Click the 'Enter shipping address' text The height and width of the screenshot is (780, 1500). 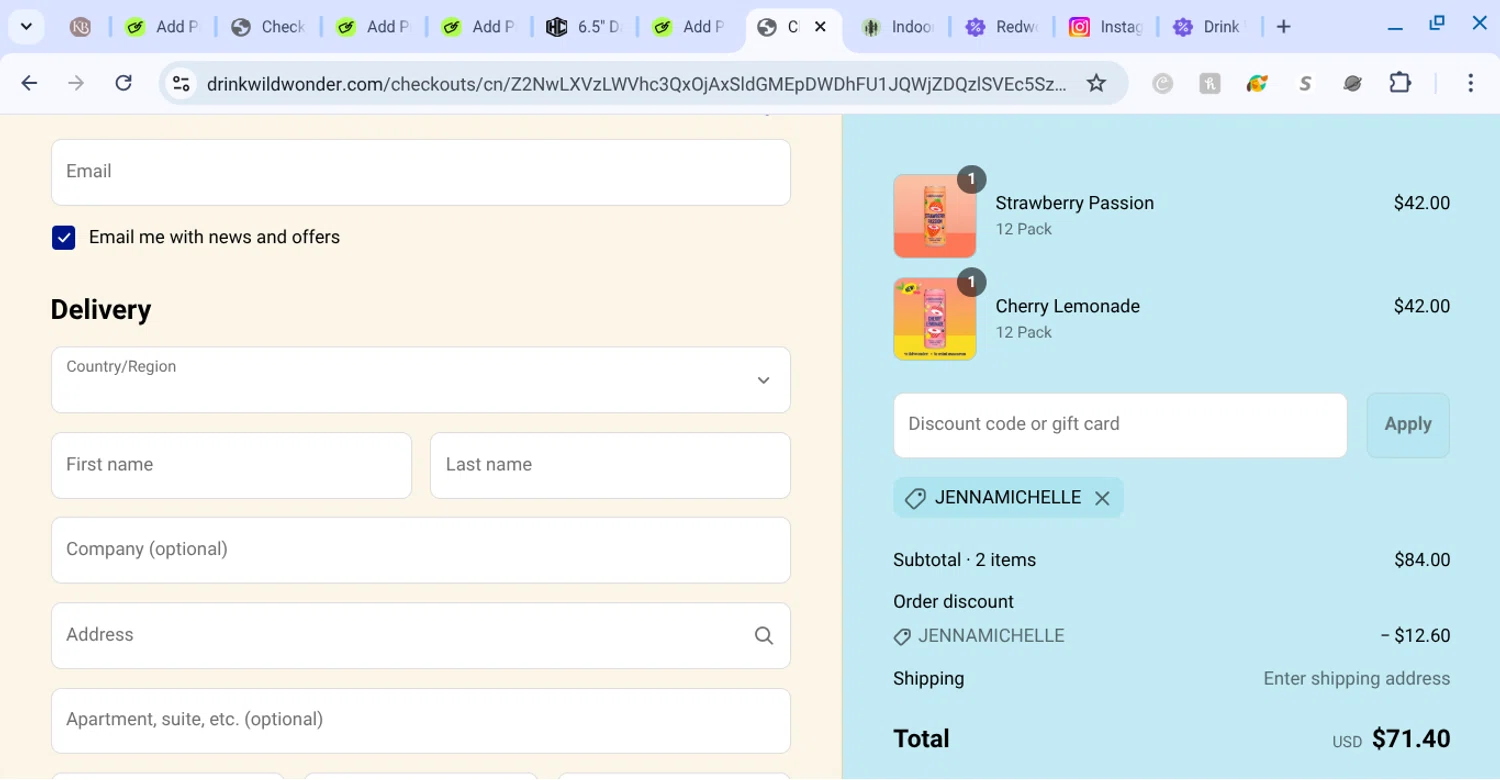coord(1356,679)
